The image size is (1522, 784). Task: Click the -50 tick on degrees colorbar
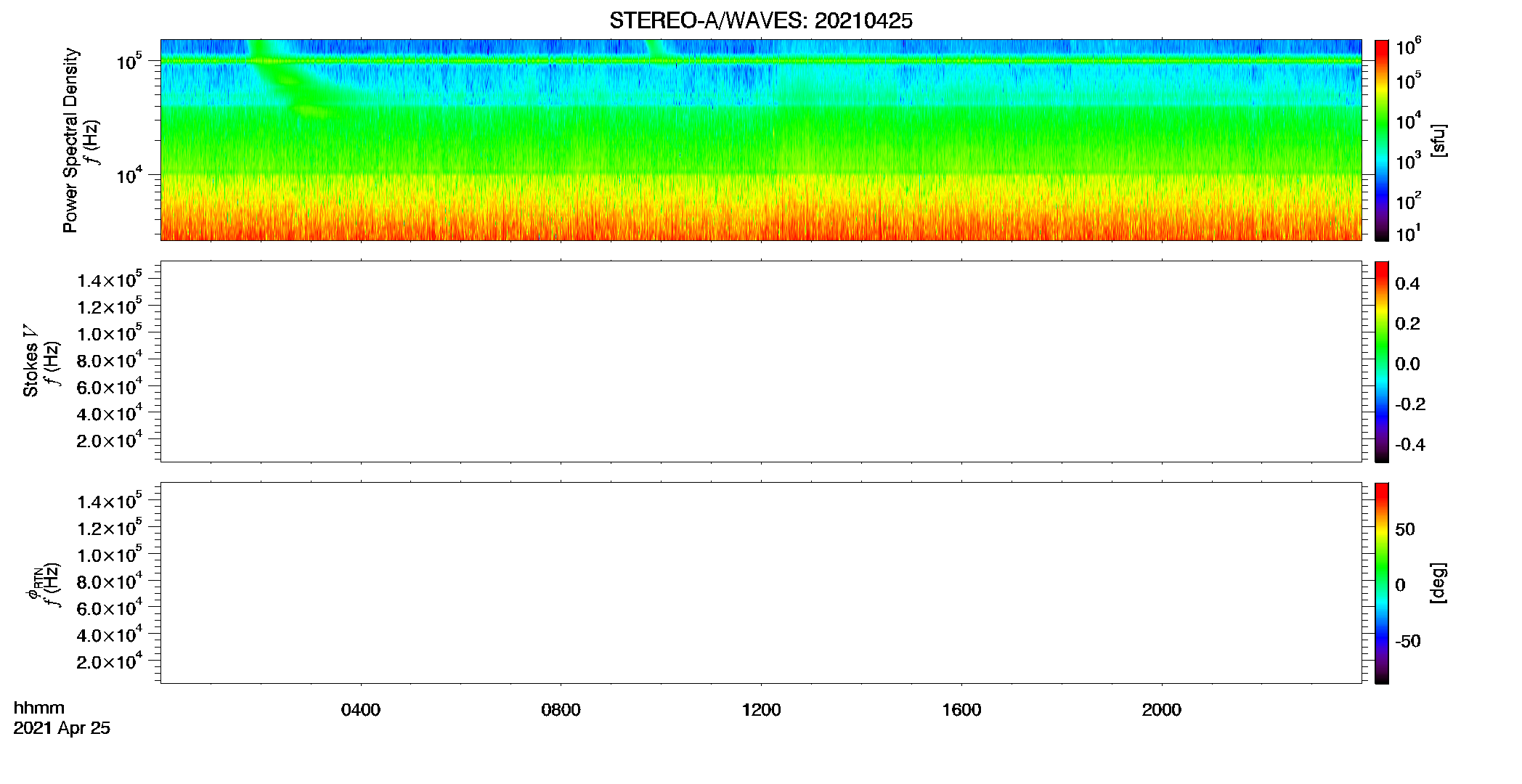pos(1407,641)
